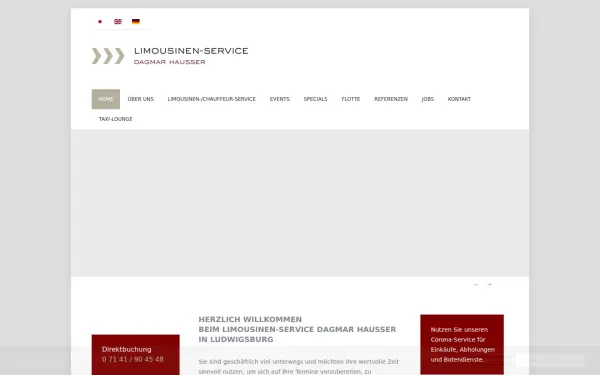Open Limousinen-/Chauffeur-Service menu item
The height and width of the screenshot is (375, 600).
(x=212, y=99)
